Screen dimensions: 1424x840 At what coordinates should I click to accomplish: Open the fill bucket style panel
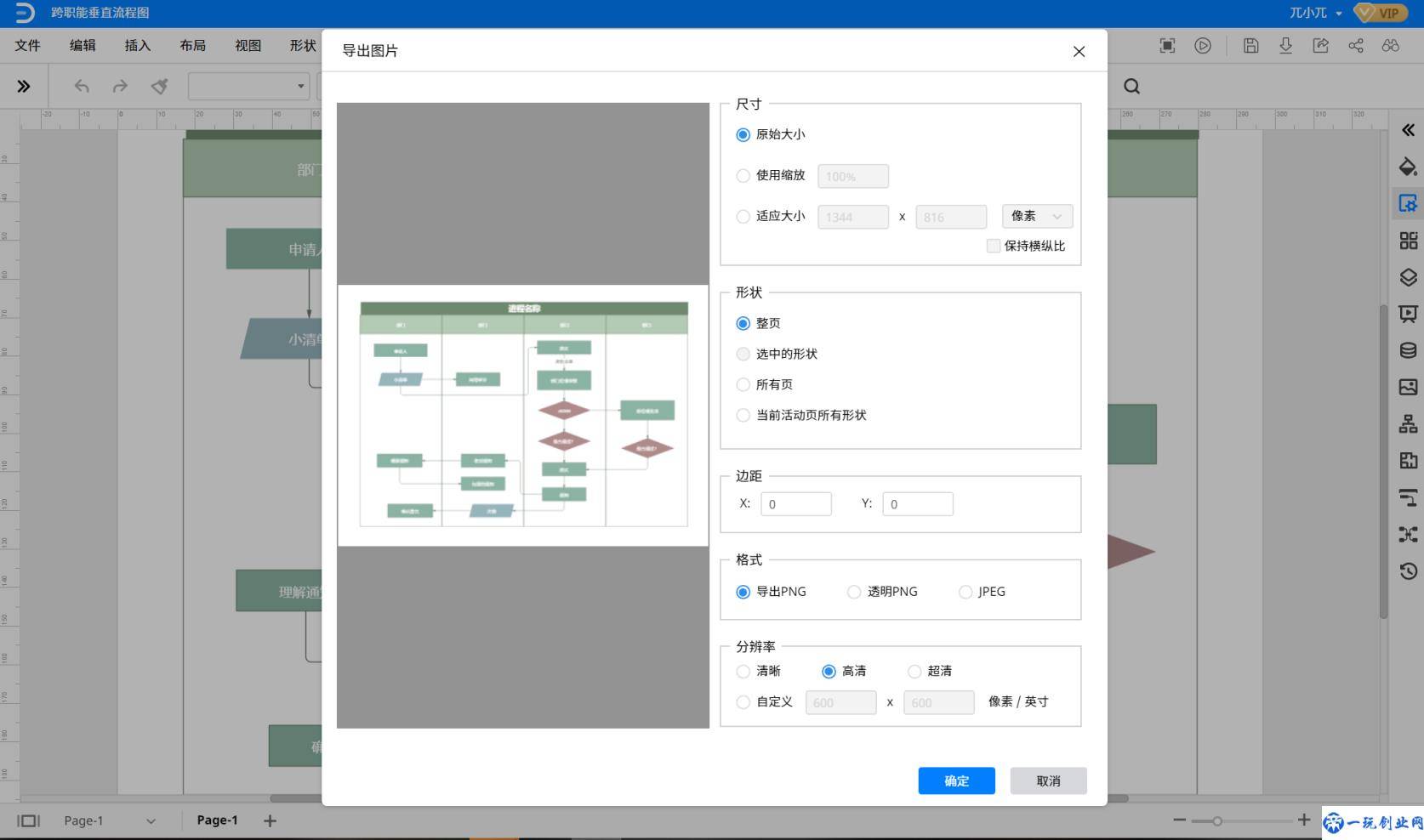click(x=1408, y=167)
